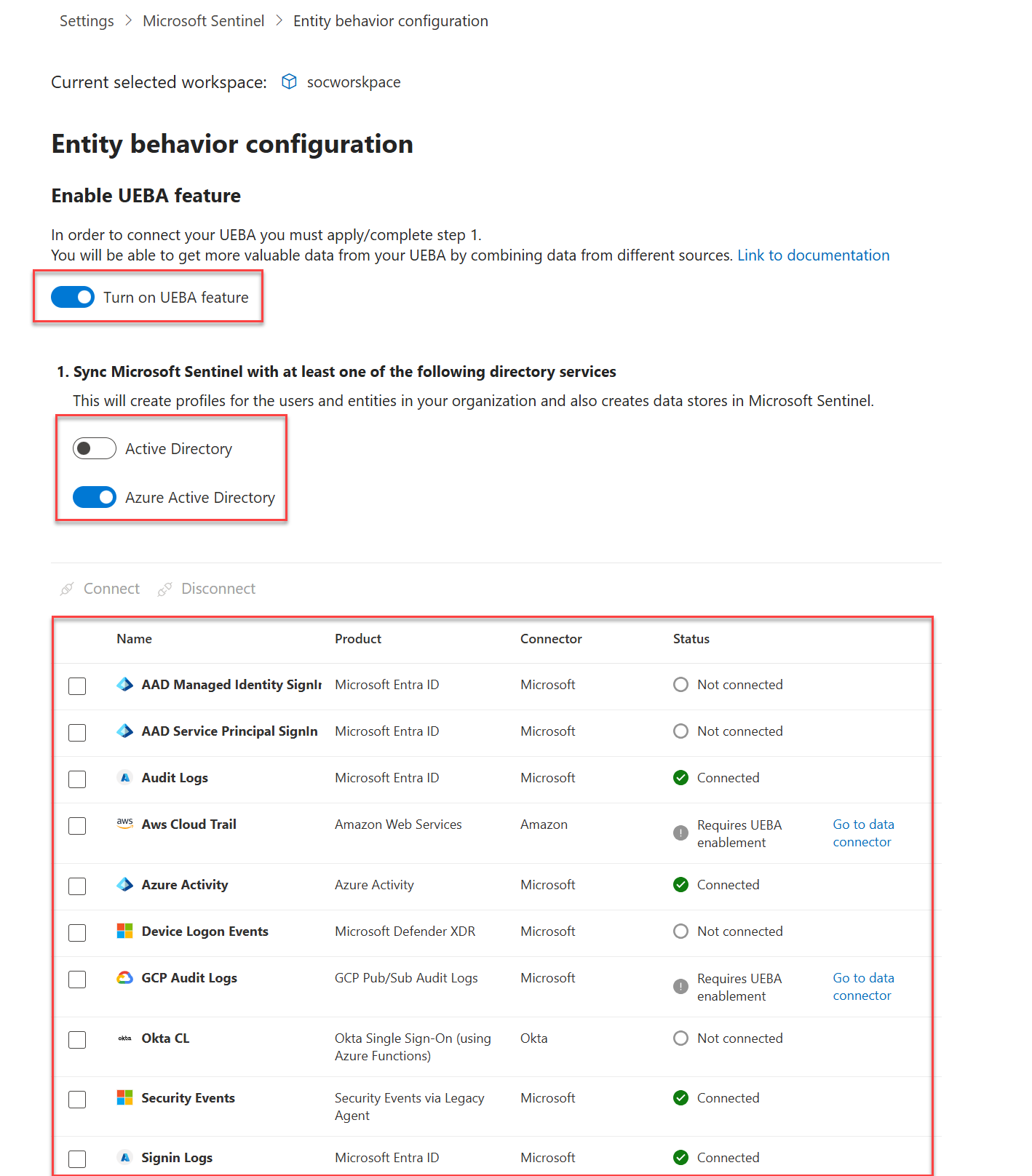Go to Microsoft Sentinel breadcrumb

204,21
